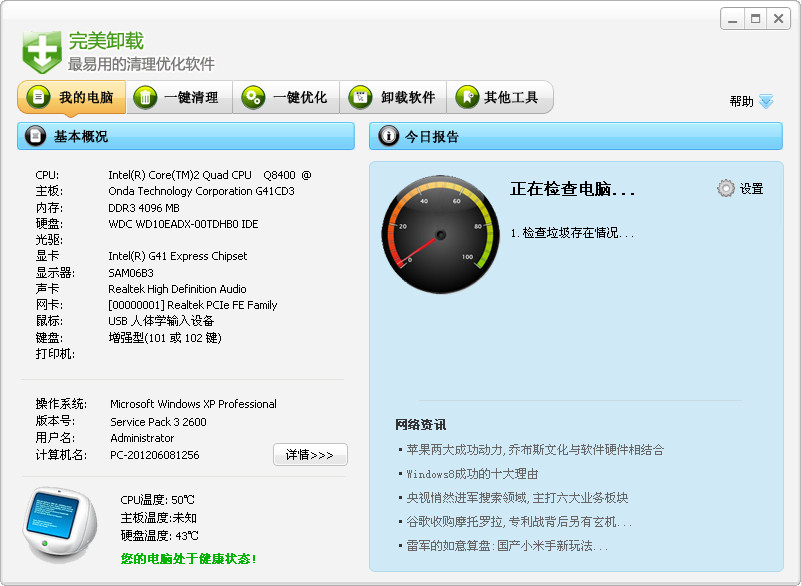Click the 今日报告 panel header

tap(576, 136)
